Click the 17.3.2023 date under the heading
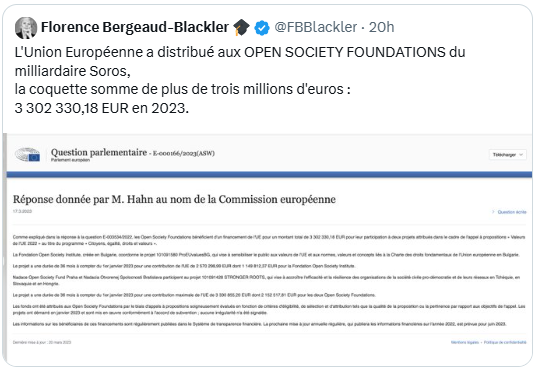 pyautogui.click(x=22, y=211)
